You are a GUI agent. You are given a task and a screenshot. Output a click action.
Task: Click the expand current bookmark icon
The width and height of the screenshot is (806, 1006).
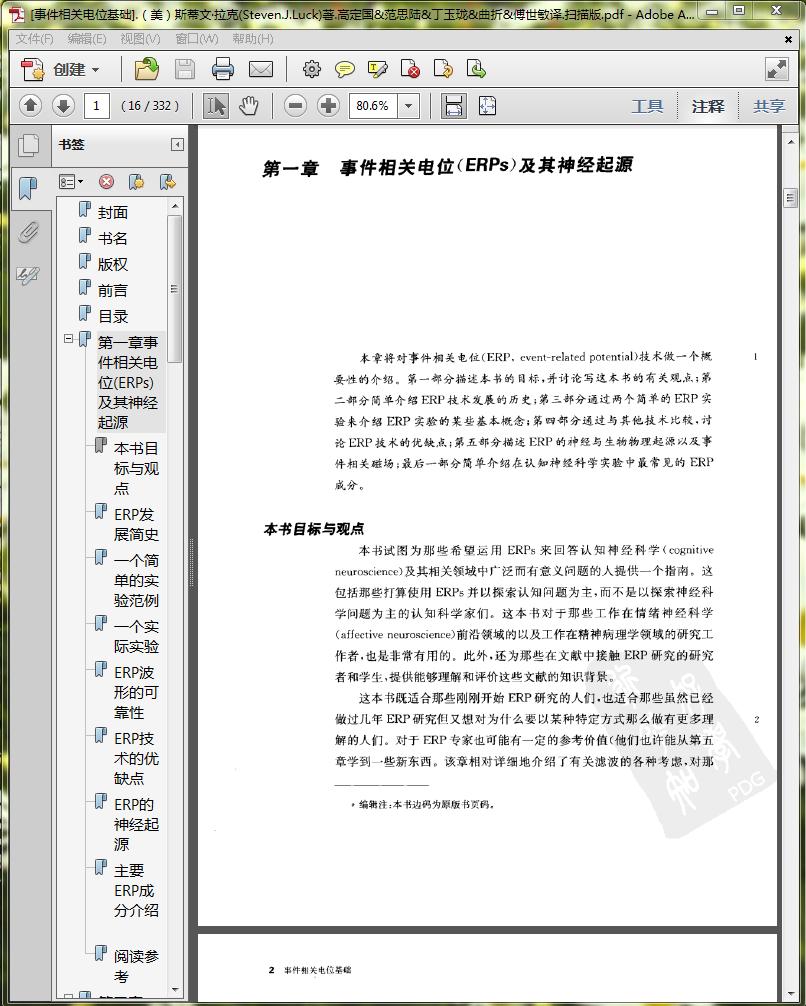tap(167, 182)
